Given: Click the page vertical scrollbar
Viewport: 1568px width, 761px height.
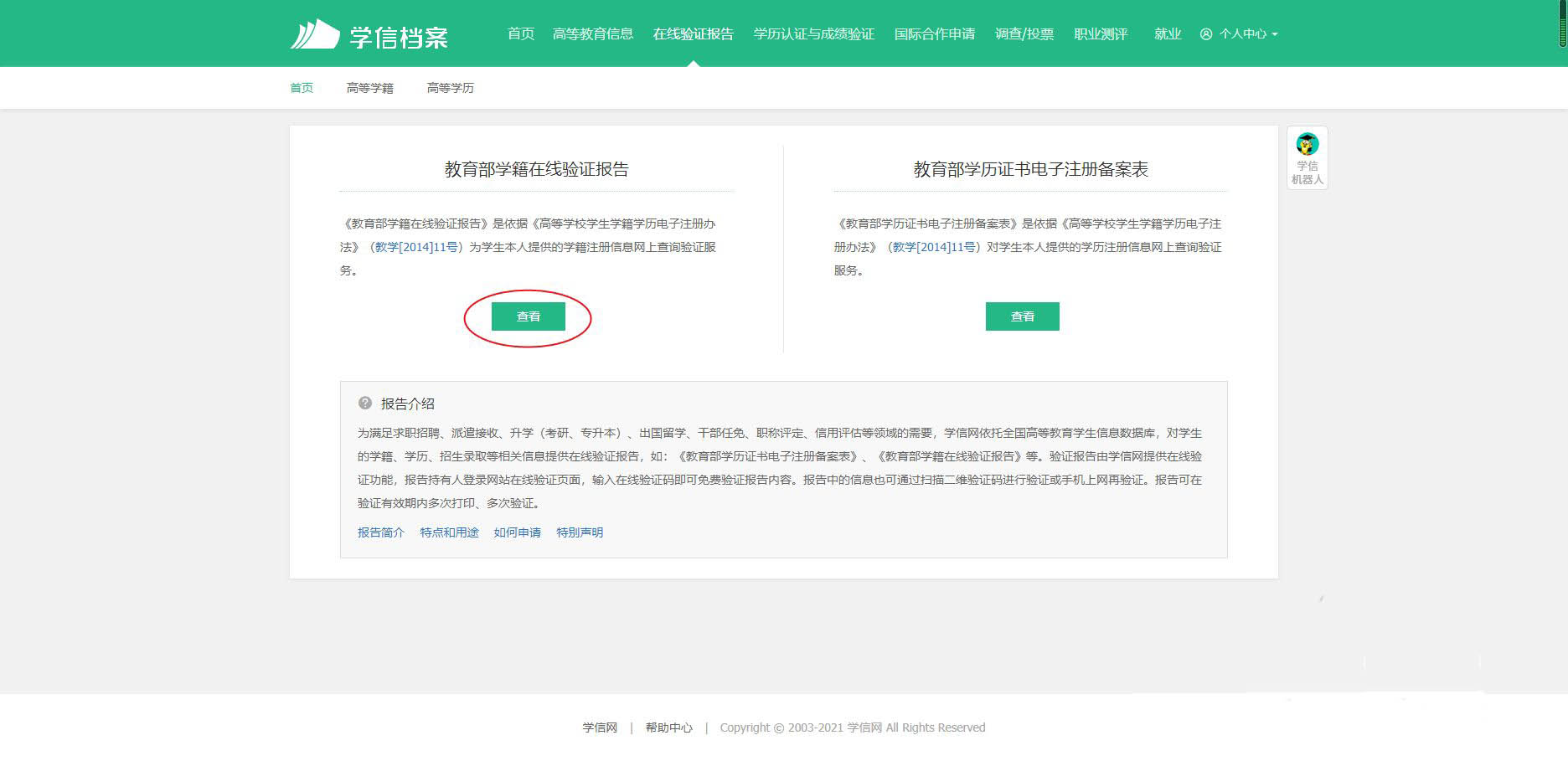Looking at the screenshot, I should point(1562,23).
